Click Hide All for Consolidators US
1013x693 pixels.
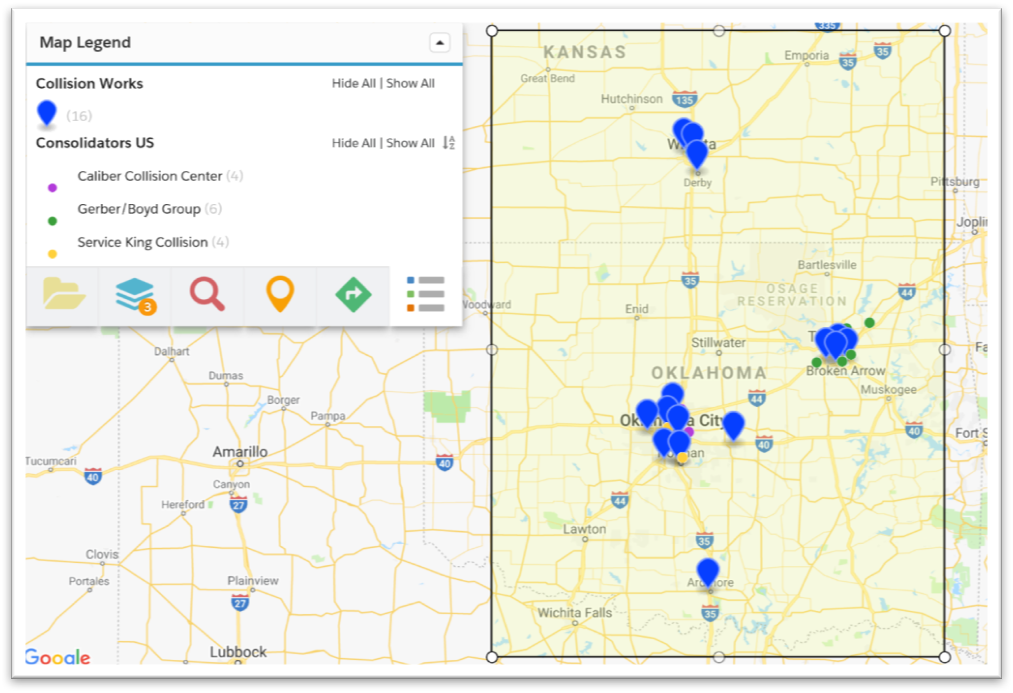tap(353, 143)
